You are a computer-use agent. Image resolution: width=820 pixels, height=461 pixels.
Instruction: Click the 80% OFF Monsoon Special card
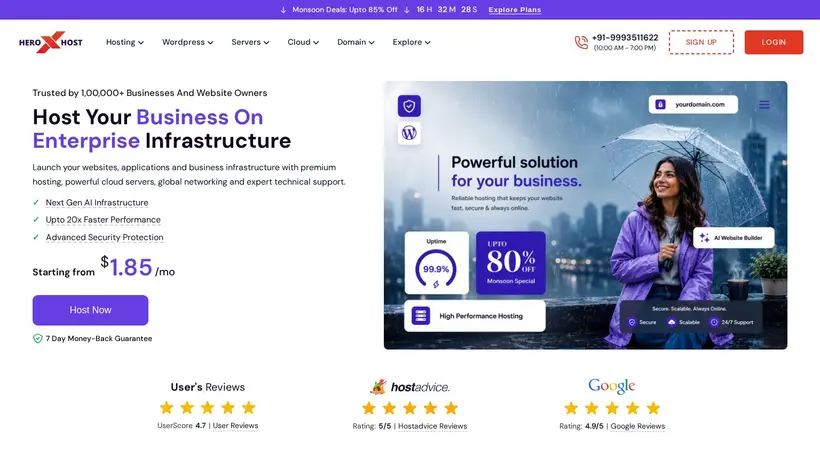click(511, 263)
